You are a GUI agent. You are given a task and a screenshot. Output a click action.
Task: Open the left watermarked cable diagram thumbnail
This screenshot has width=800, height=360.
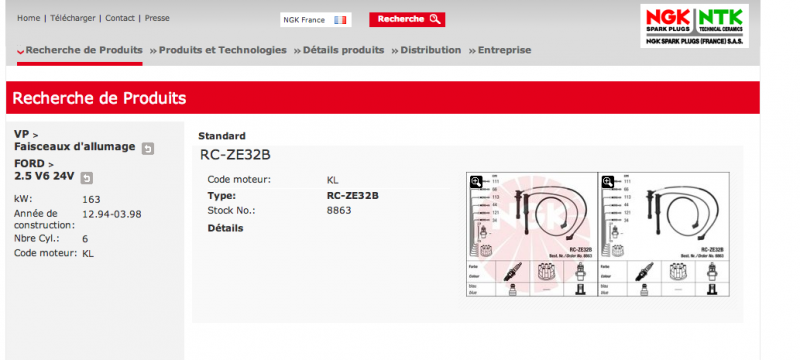(531, 234)
